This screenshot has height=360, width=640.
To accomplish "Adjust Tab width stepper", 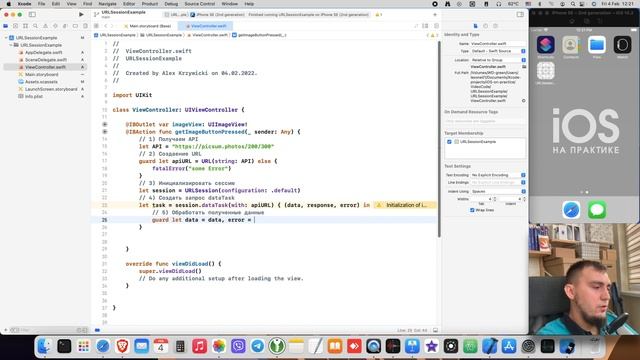I will (x=495, y=199).
